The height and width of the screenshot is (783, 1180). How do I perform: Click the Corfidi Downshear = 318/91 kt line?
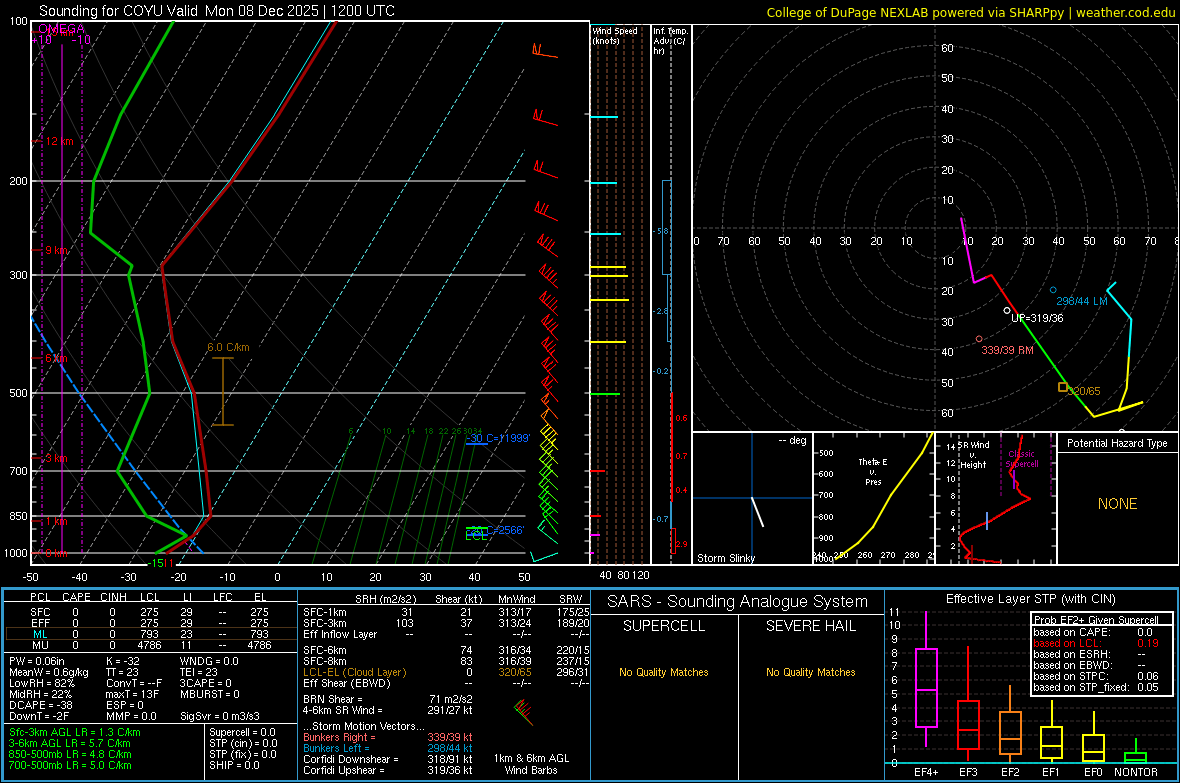[388, 759]
